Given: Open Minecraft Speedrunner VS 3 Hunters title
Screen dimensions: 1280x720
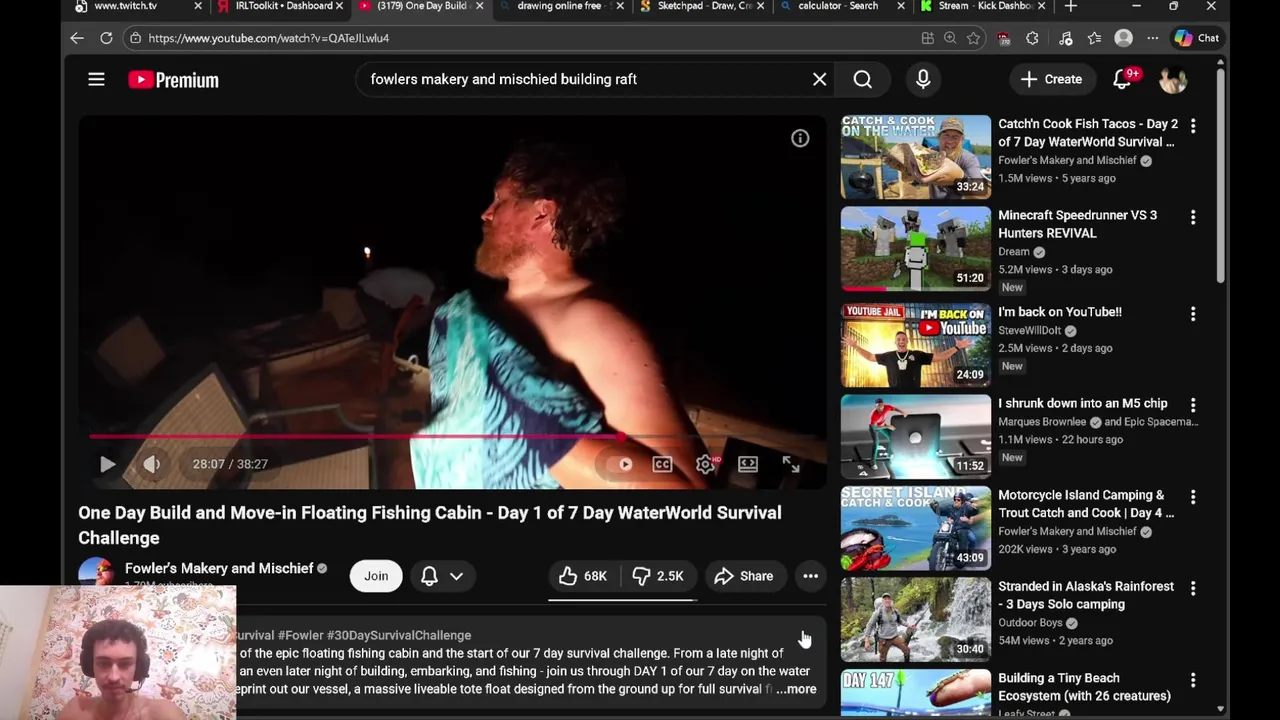Looking at the screenshot, I should (x=1077, y=224).
